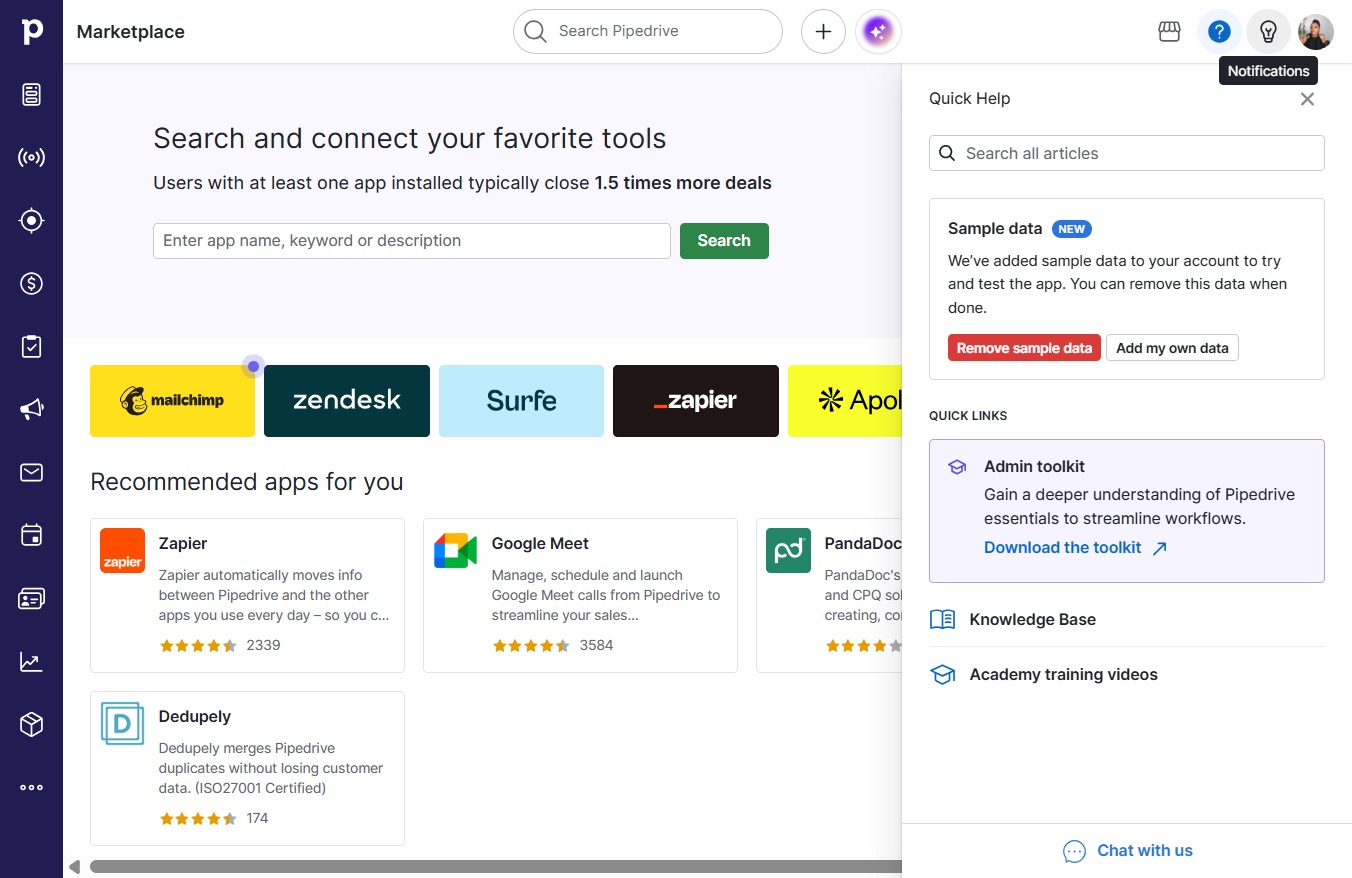
Task: Click the Admin toolkit heading
Action: (x=1034, y=467)
